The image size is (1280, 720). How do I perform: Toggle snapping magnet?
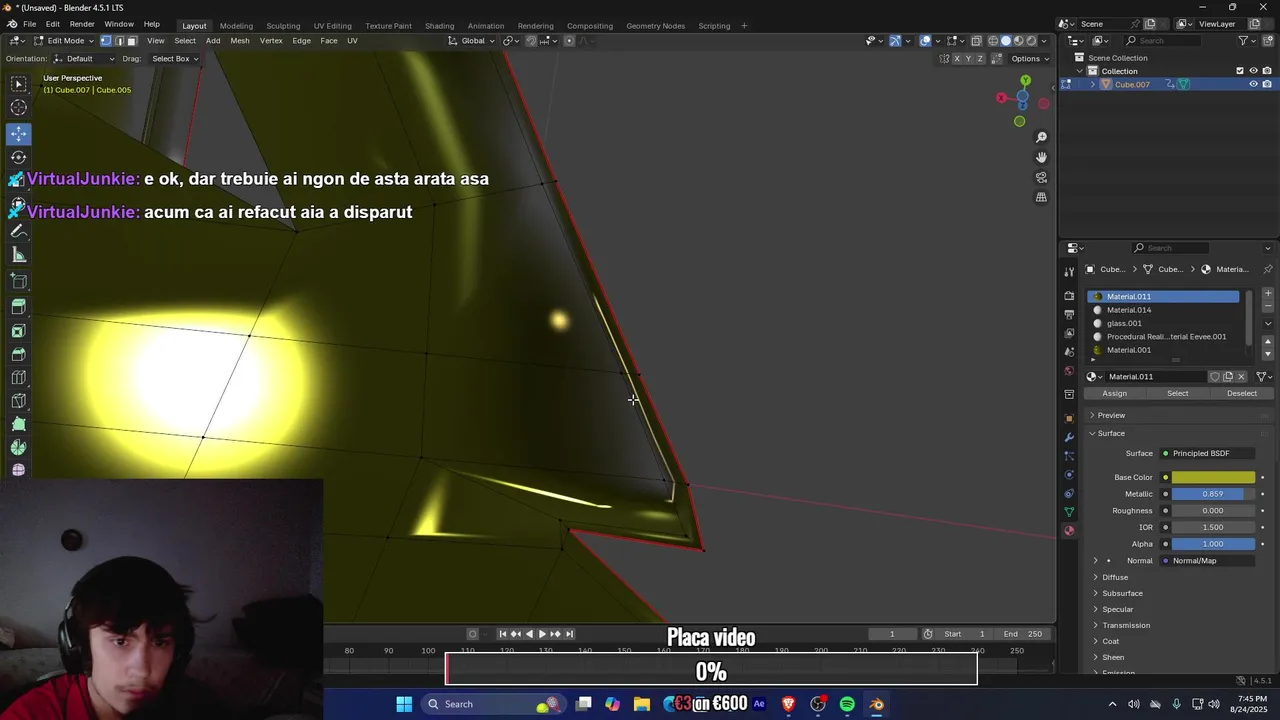coord(531,41)
